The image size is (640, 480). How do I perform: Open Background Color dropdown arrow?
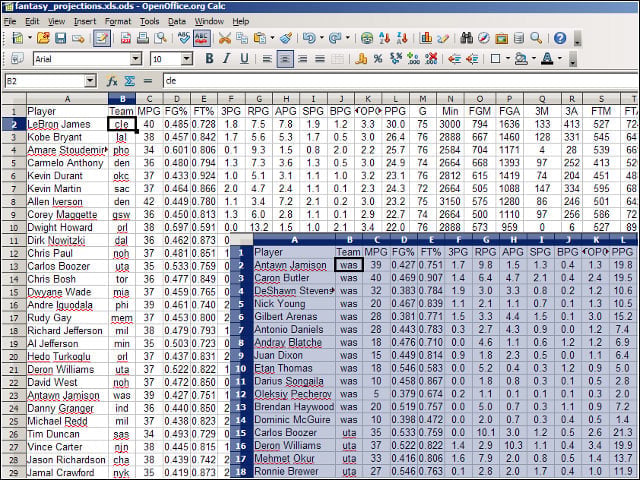[533, 59]
